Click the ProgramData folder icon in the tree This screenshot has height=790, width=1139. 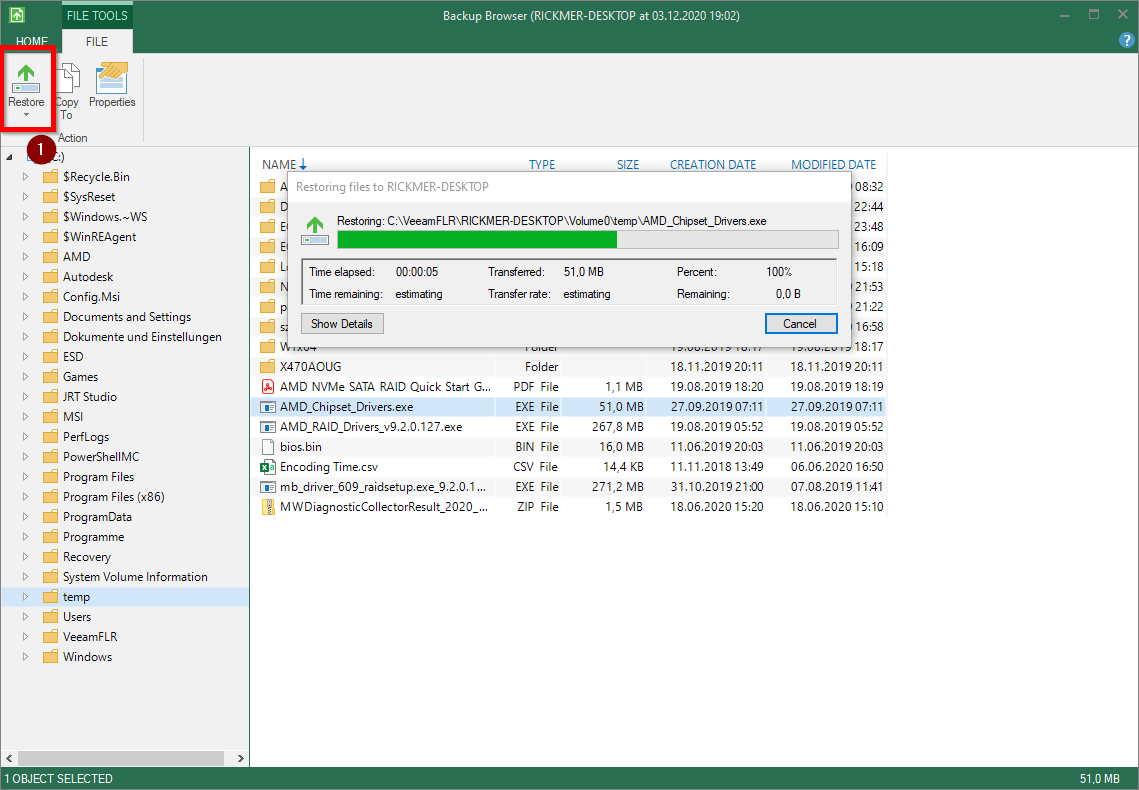pos(50,517)
